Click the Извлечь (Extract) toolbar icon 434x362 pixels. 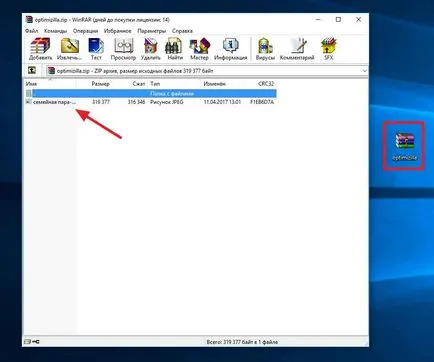pos(69,49)
